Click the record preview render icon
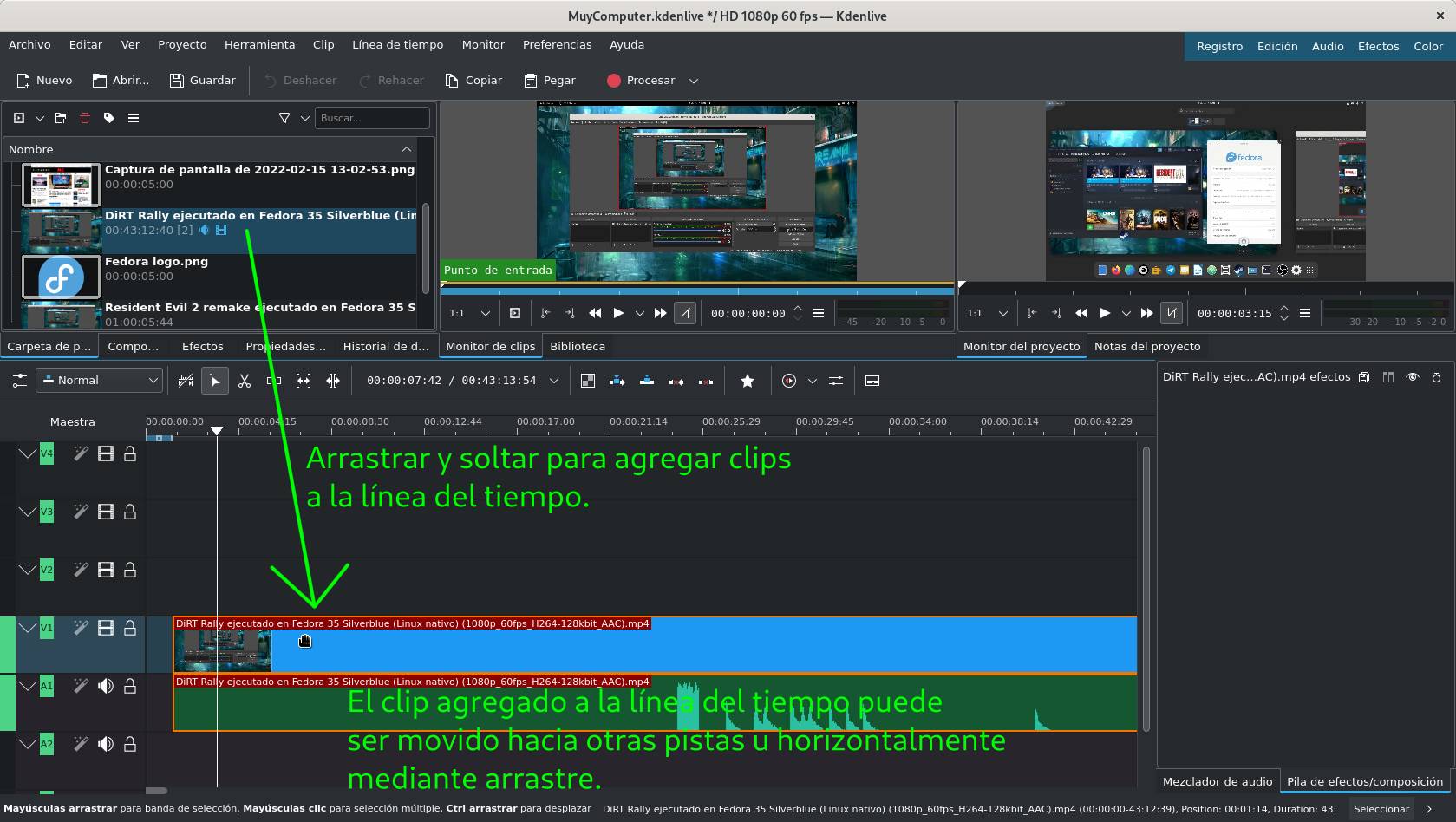Screen dimensions: 1456x822 click(789, 381)
